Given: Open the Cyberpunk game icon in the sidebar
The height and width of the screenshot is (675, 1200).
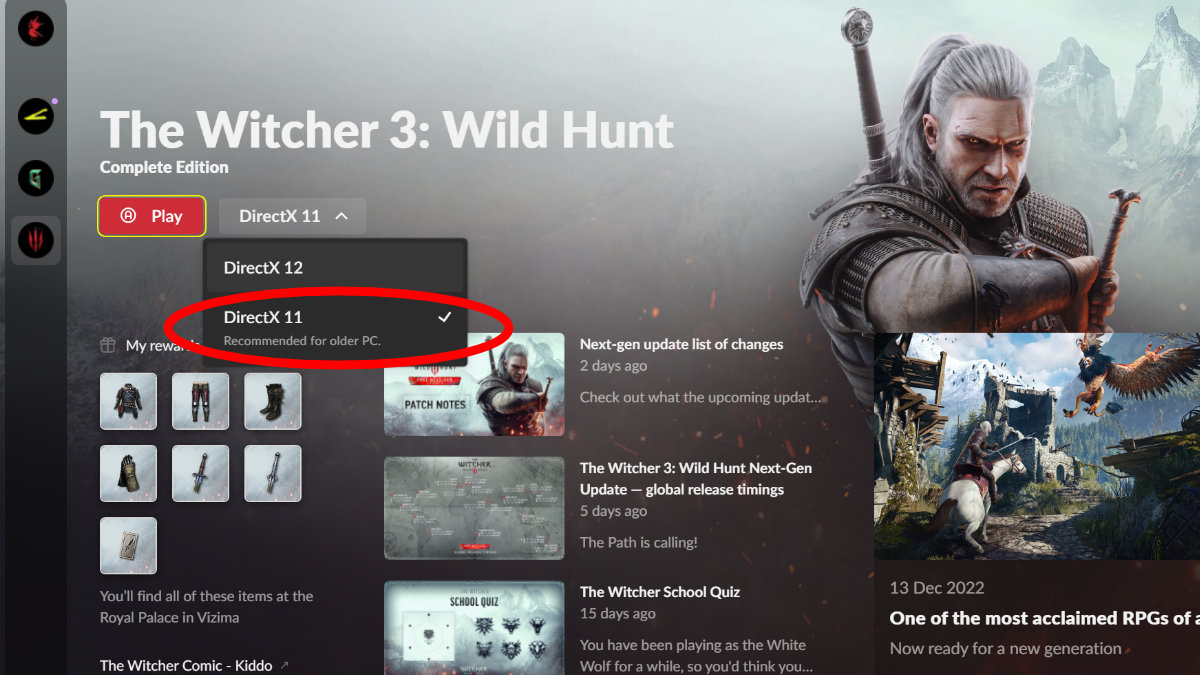Looking at the screenshot, I should (x=36, y=117).
